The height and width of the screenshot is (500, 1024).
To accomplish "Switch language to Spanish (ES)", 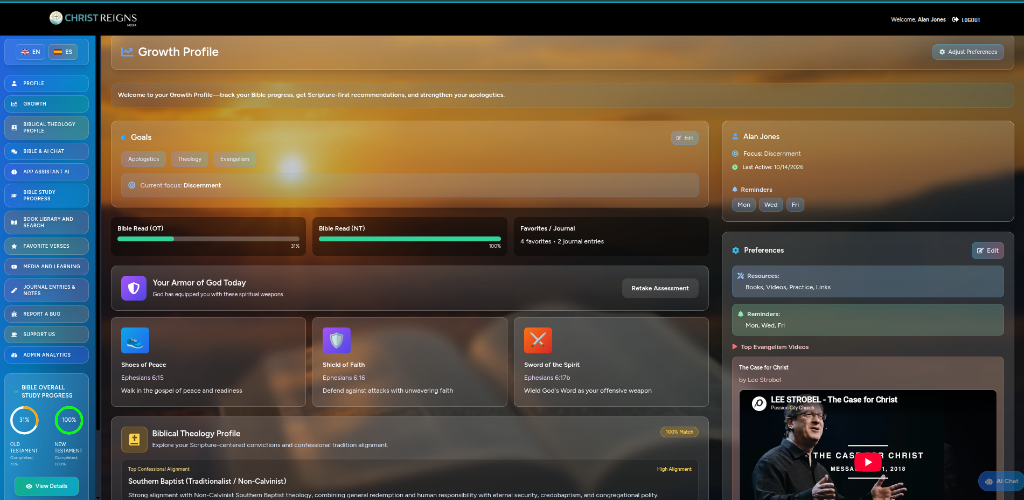I will 63,52.
